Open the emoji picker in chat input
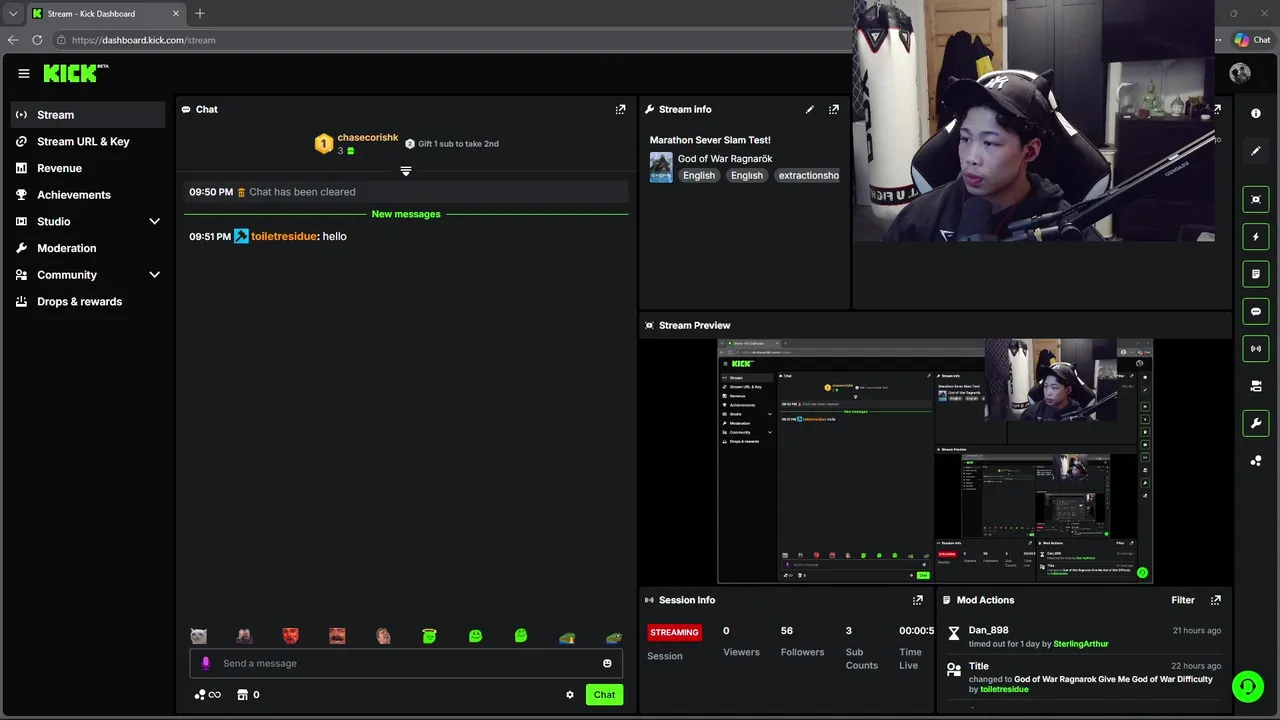 click(x=607, y=663)
